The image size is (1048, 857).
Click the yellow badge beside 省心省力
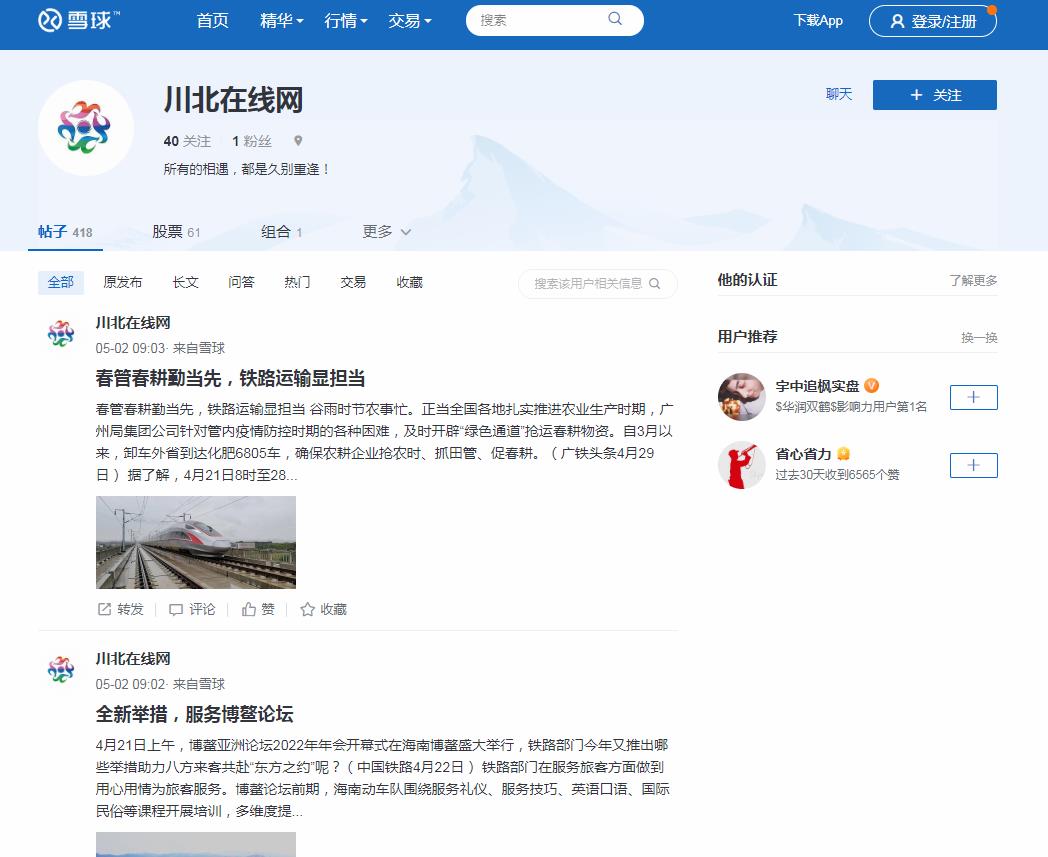click(843, 454)
